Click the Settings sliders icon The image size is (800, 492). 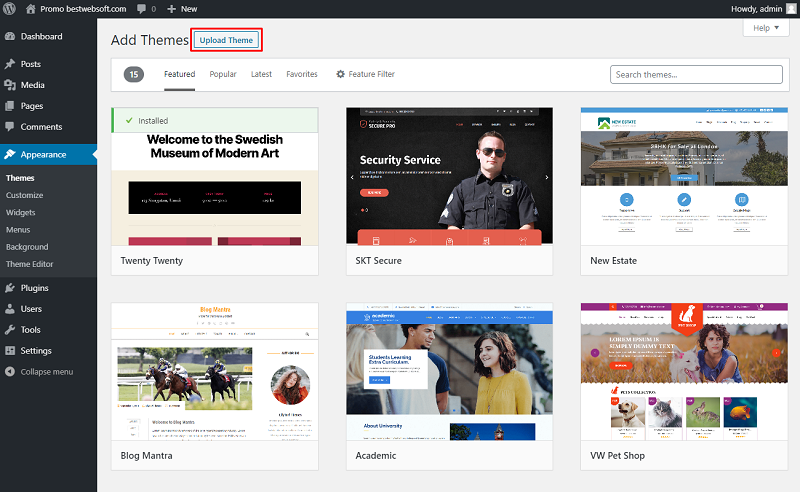tap(10, 351)
